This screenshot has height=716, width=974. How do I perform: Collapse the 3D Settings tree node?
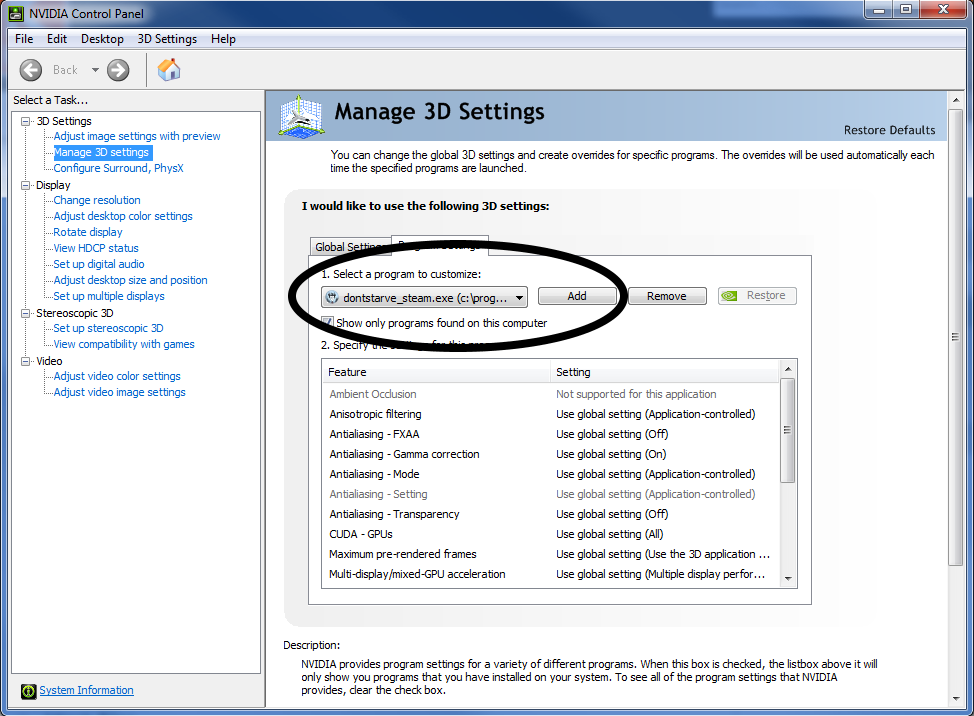(26, 121)
